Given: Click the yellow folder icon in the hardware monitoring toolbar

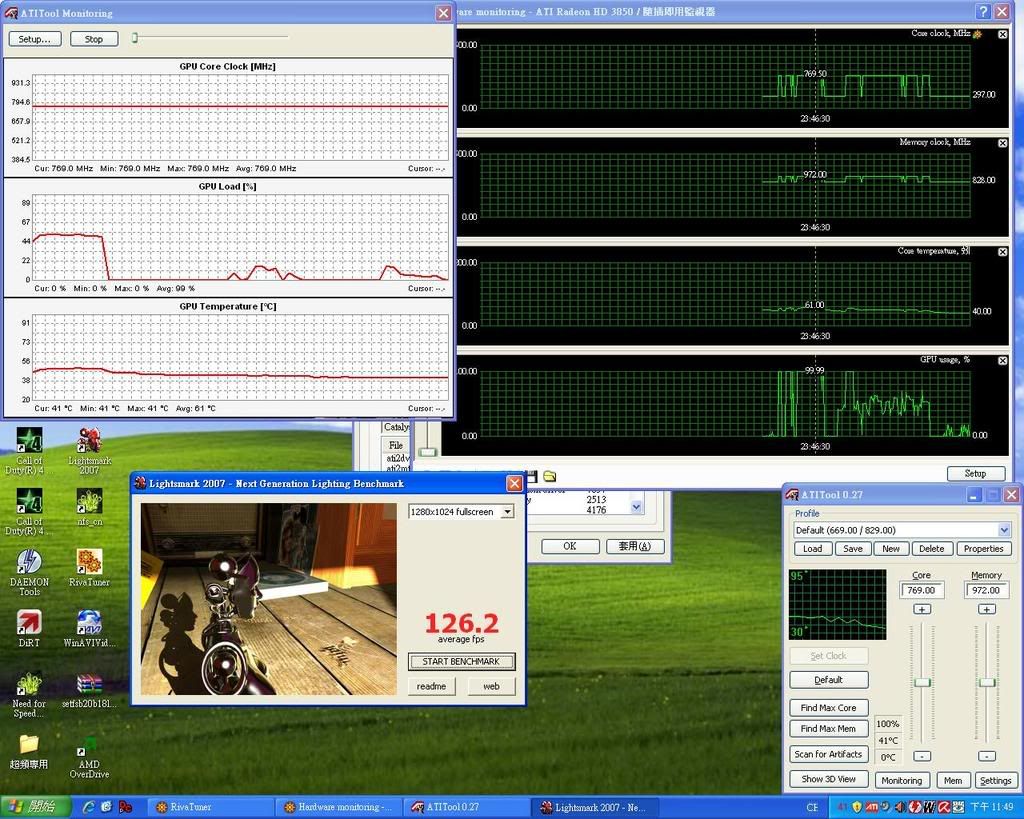Looking at the screenshot, I should [x=549, y=476].
